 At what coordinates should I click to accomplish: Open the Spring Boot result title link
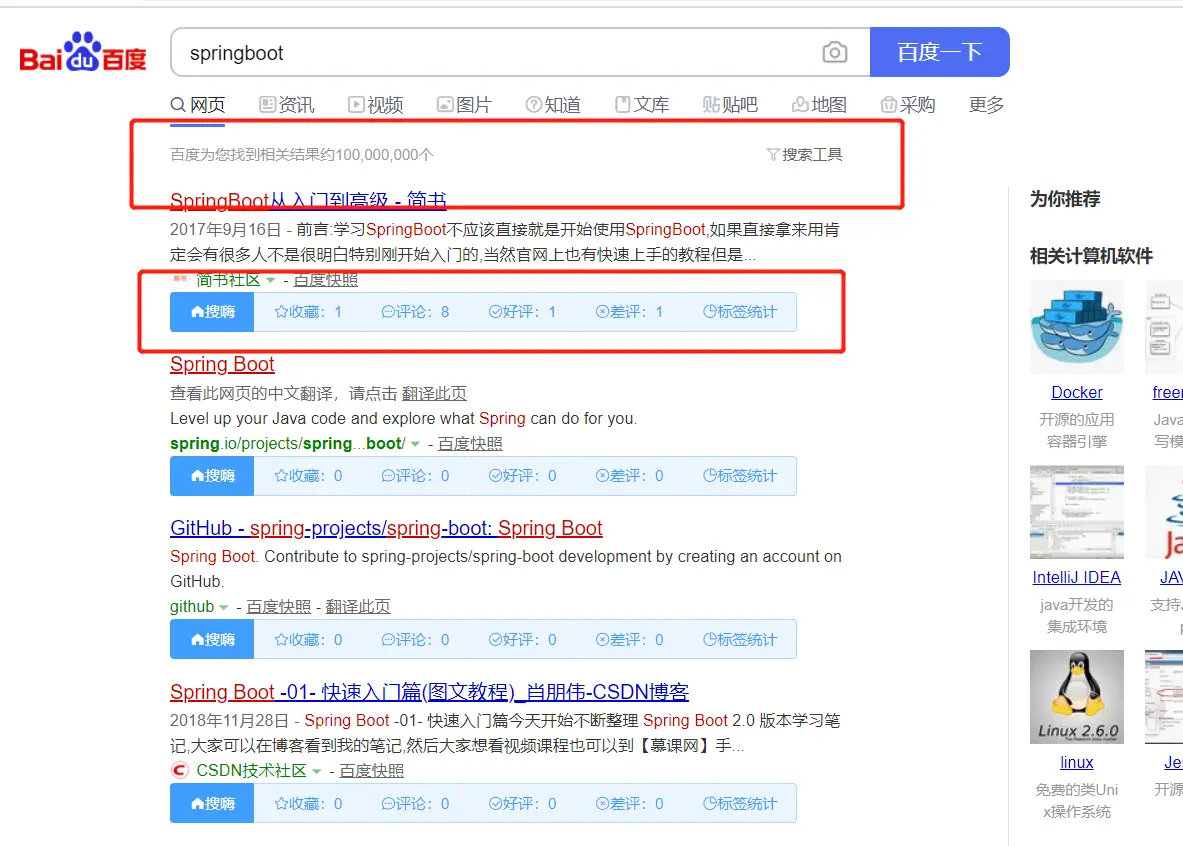[222, 365]
